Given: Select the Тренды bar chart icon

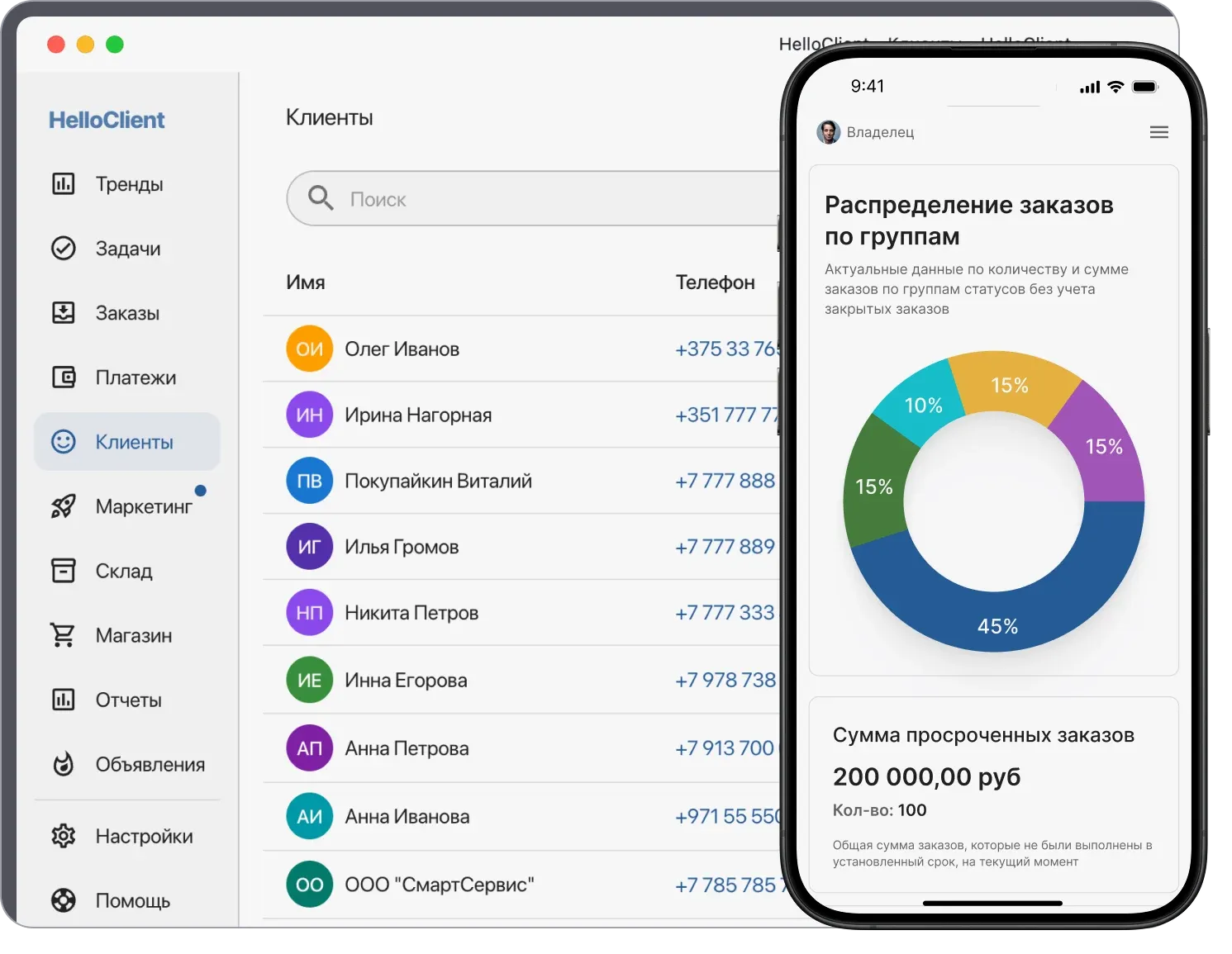Looking at the screenshot, I should pyautogui.click(x=64, y=183).
